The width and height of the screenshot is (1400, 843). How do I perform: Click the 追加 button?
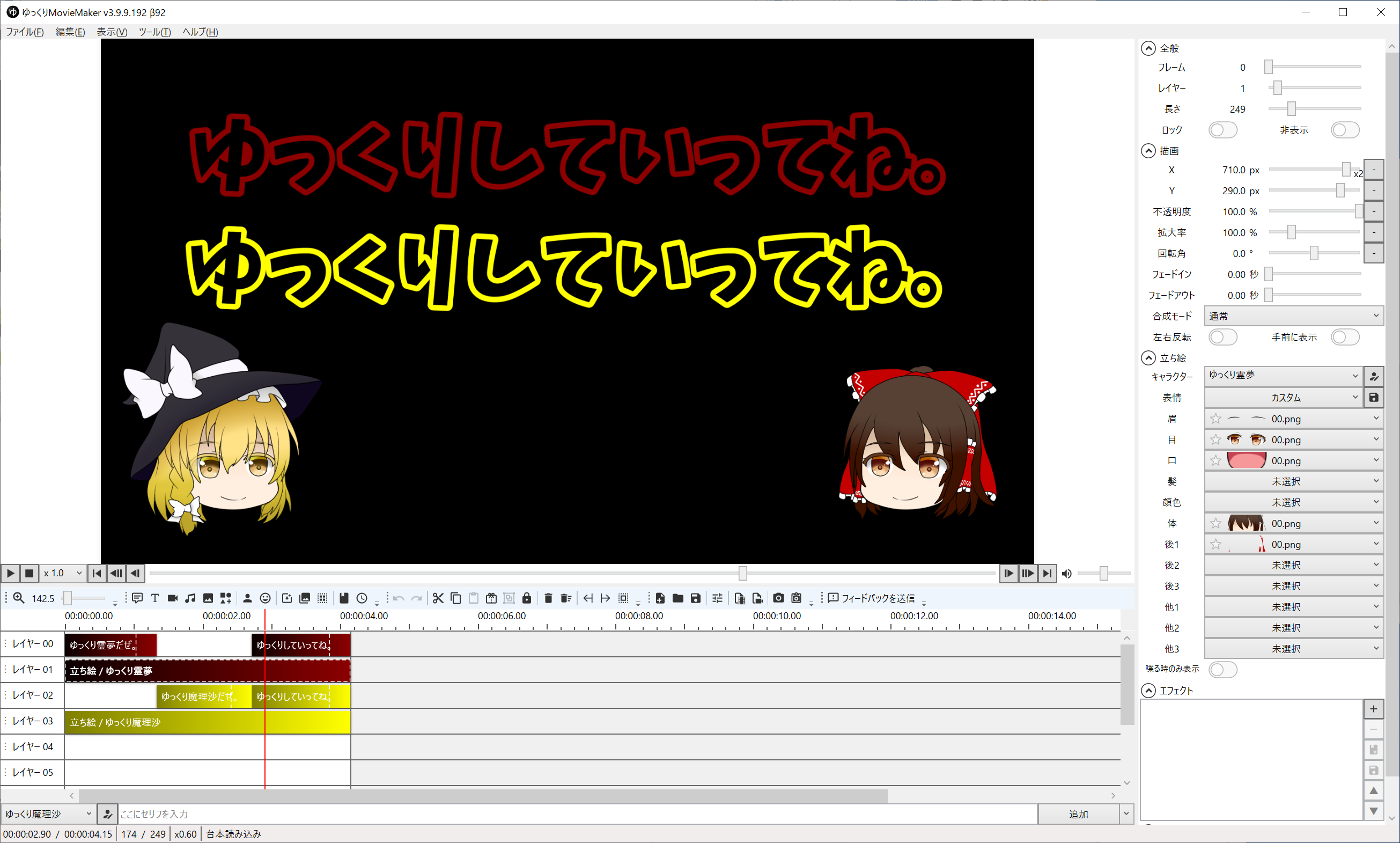[1078, 814]
